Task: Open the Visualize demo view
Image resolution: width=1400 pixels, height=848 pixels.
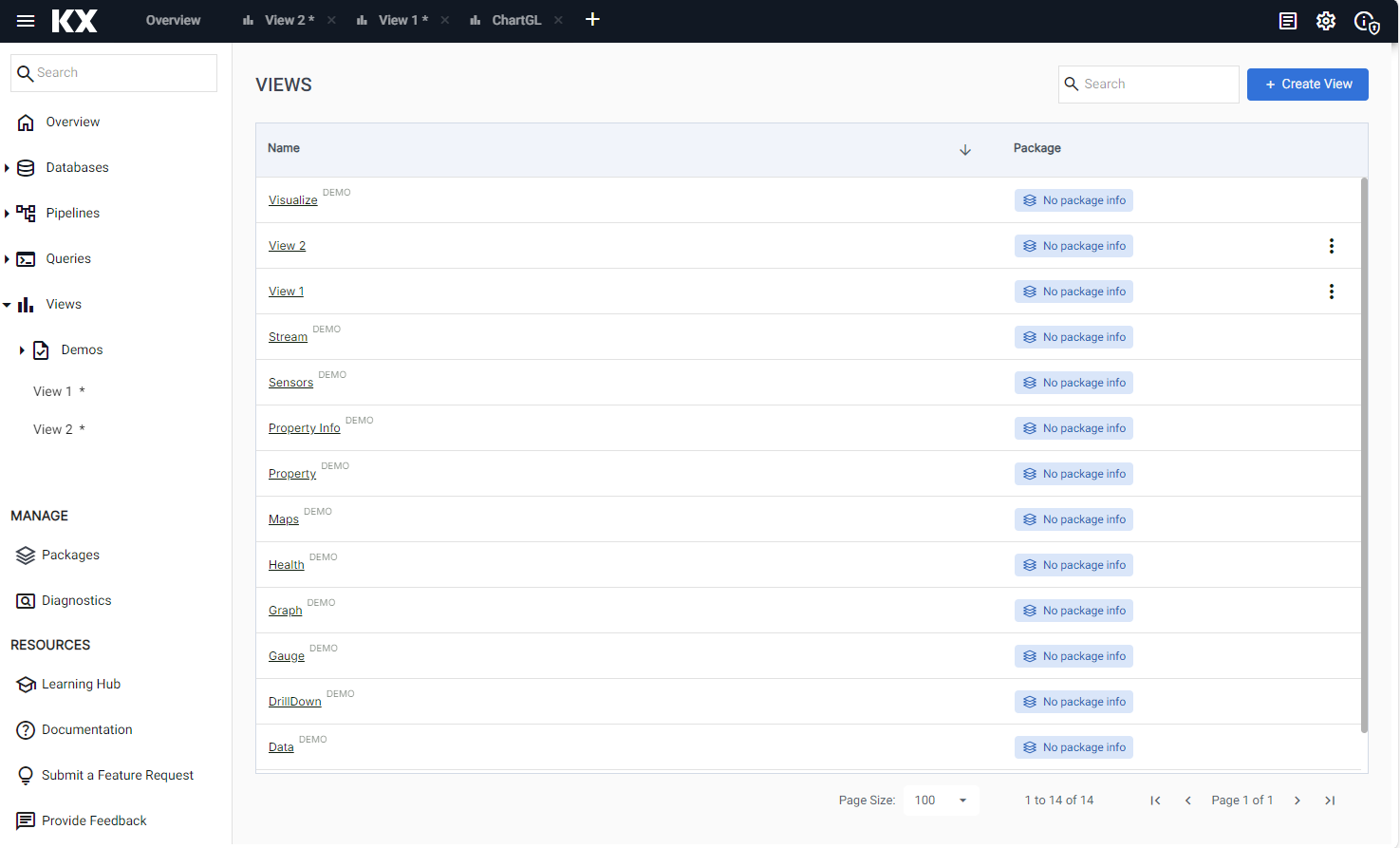Action: click(292, 200)
